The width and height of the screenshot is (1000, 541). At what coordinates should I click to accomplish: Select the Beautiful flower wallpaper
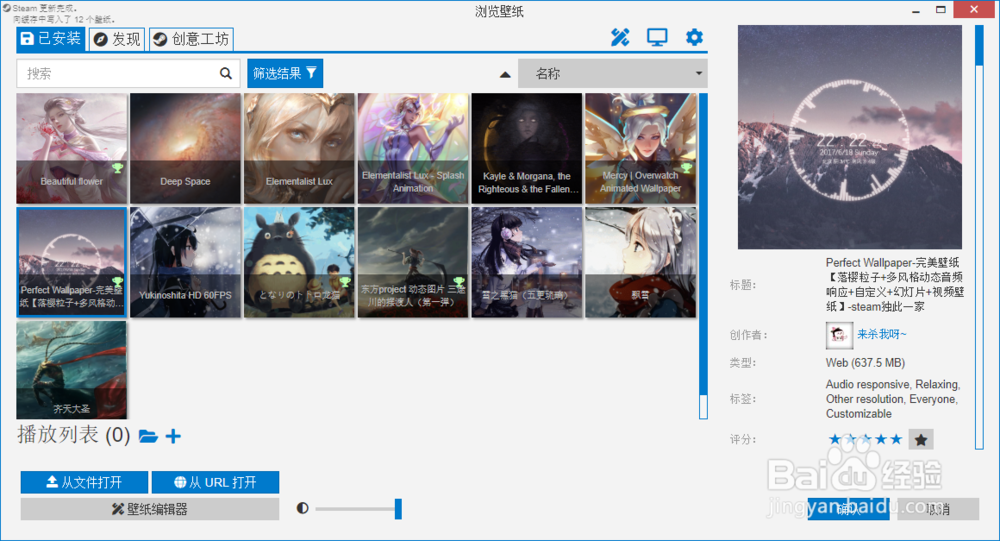[71, 148]
